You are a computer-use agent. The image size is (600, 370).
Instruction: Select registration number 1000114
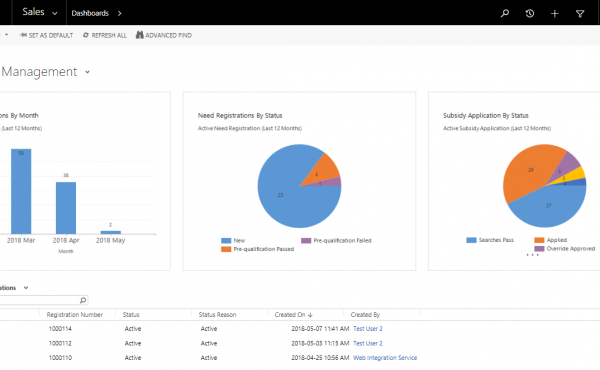pyautogui.click(x=60, y=329)
